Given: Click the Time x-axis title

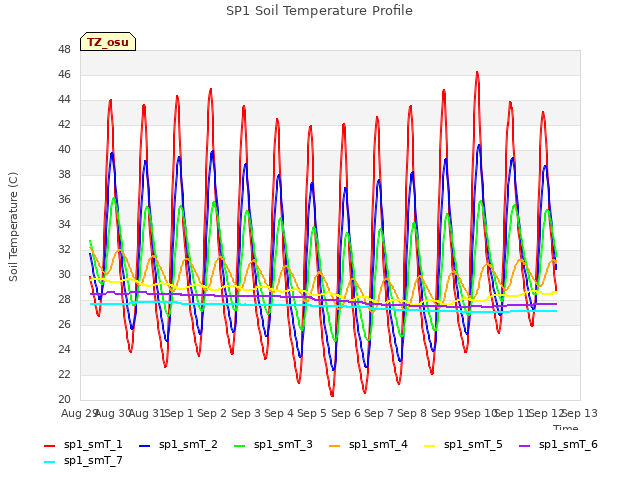Looking at the screenshot, I should [x=565, y=428].
